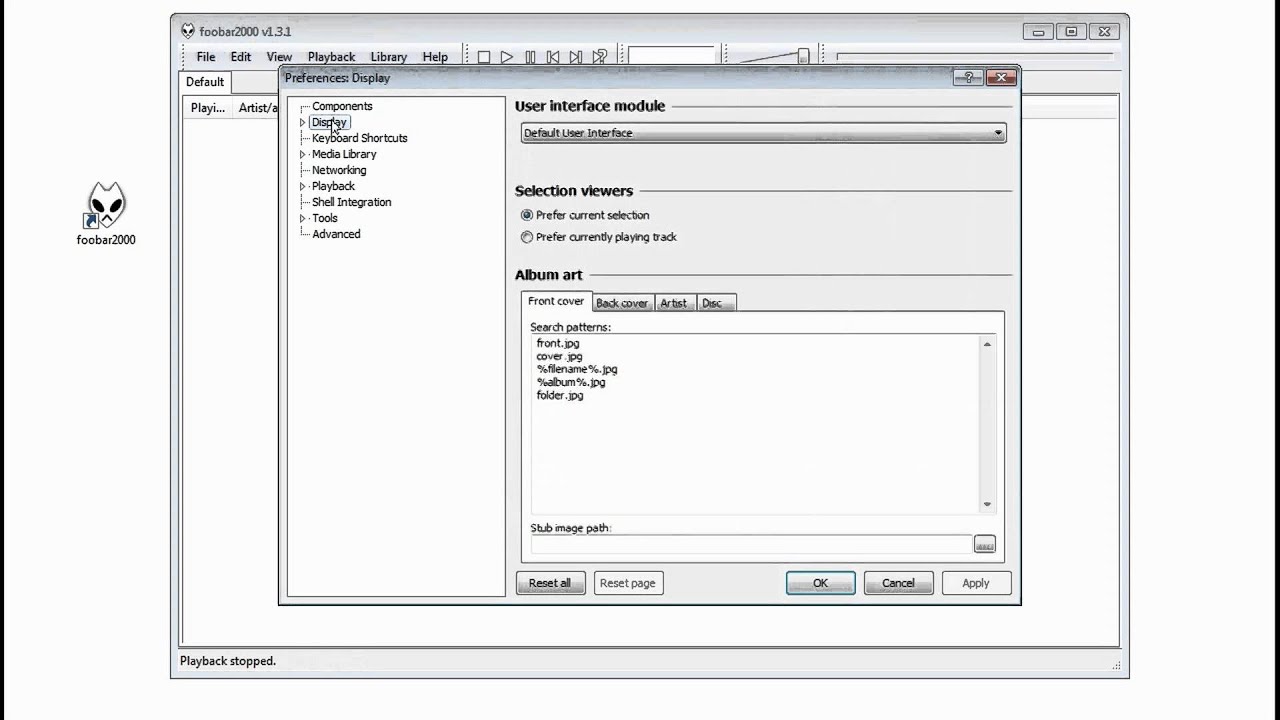Click the Cancel button
Screen dimensions: 1280x720
point(898,583)
